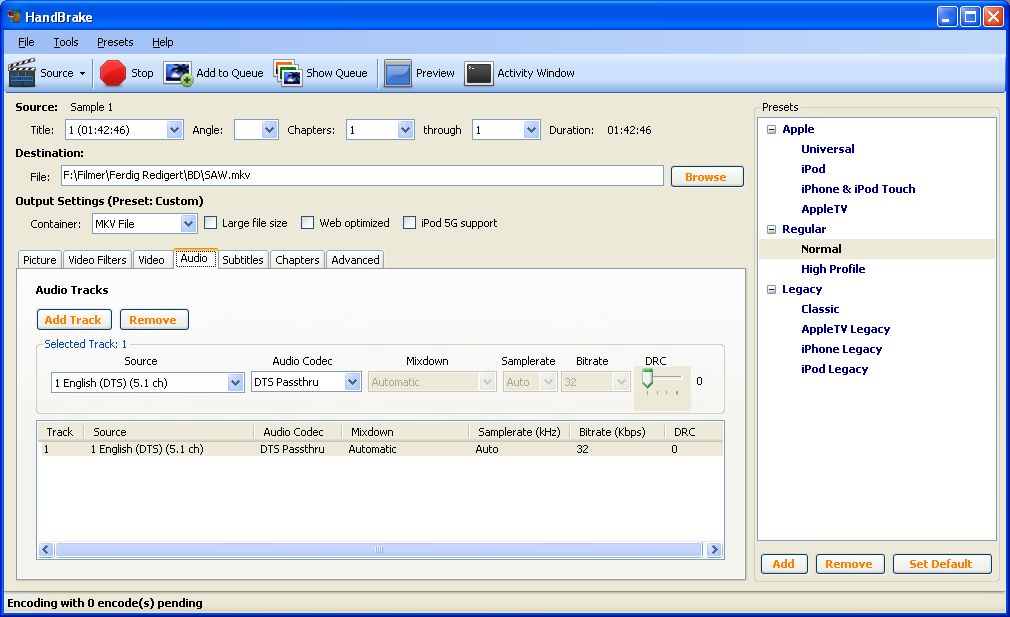Open the Help menu
This screenshot has width=1010, height=617.
163,42
